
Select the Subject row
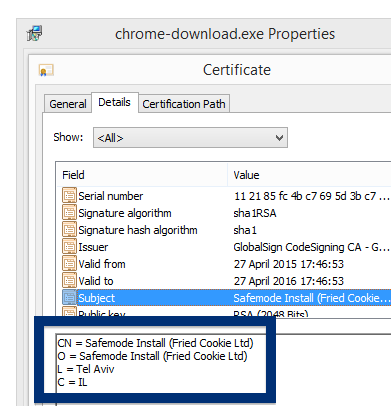[x=226, y=298]
